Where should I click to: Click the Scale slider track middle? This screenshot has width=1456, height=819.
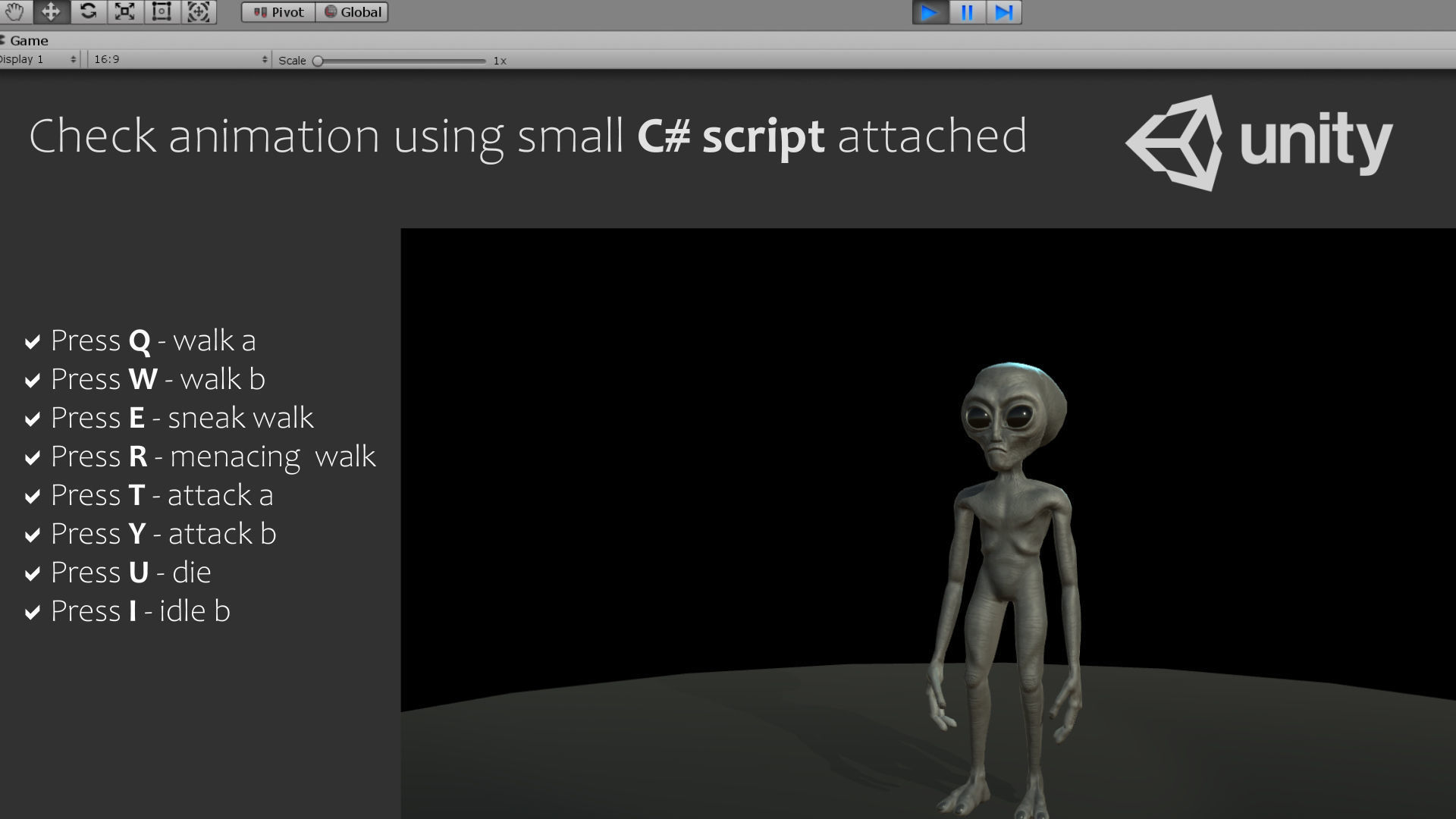[402, 61]
